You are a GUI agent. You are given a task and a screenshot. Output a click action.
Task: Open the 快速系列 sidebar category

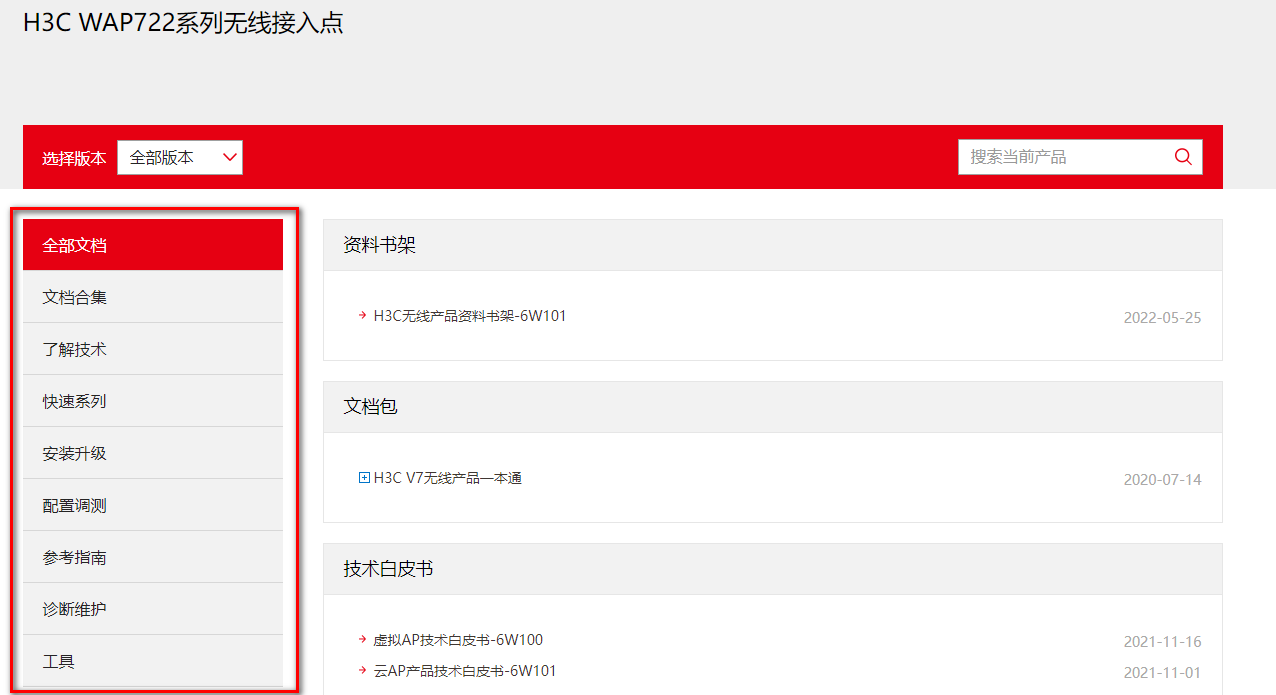(x=153, y=401)
